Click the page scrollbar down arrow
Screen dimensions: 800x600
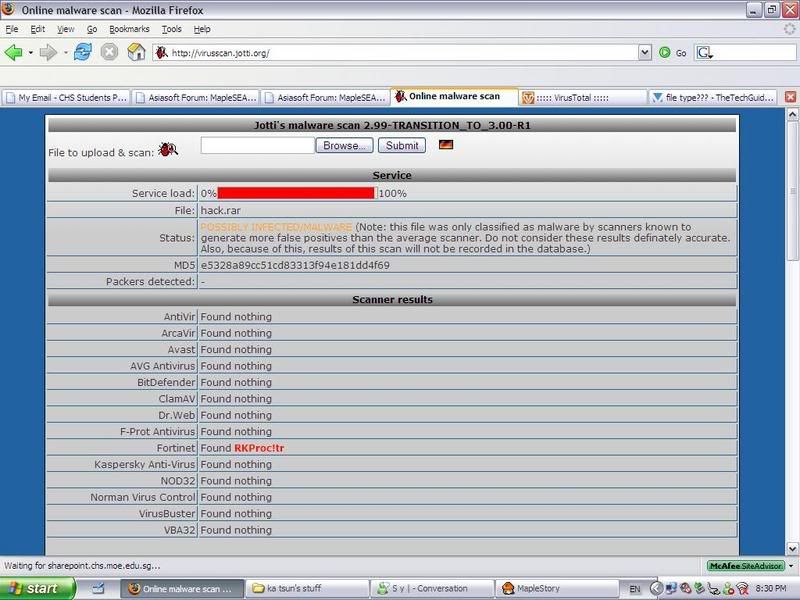pos(792,549)
